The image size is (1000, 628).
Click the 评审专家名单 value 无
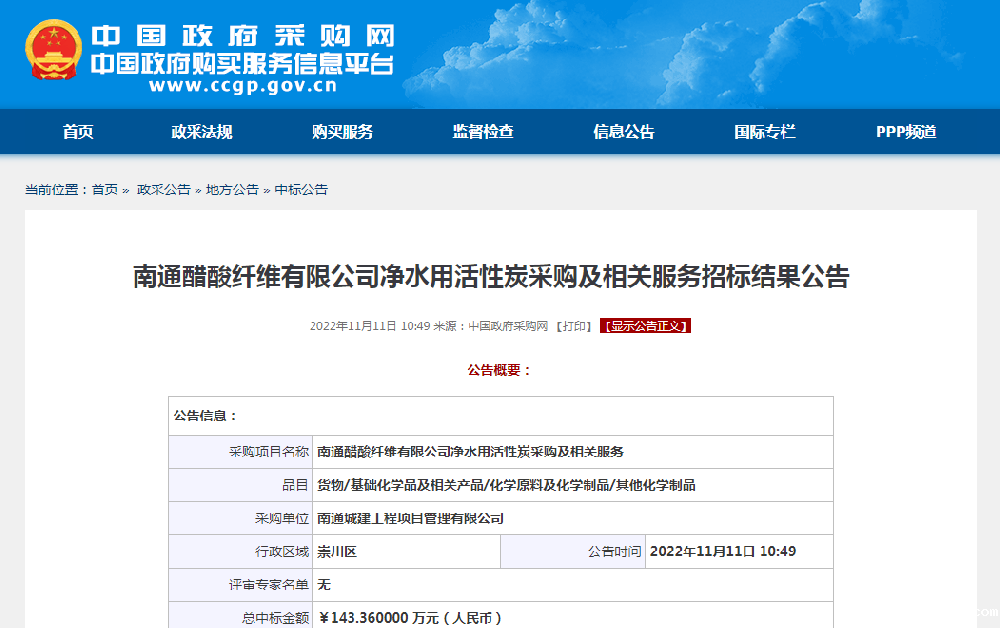324,585
